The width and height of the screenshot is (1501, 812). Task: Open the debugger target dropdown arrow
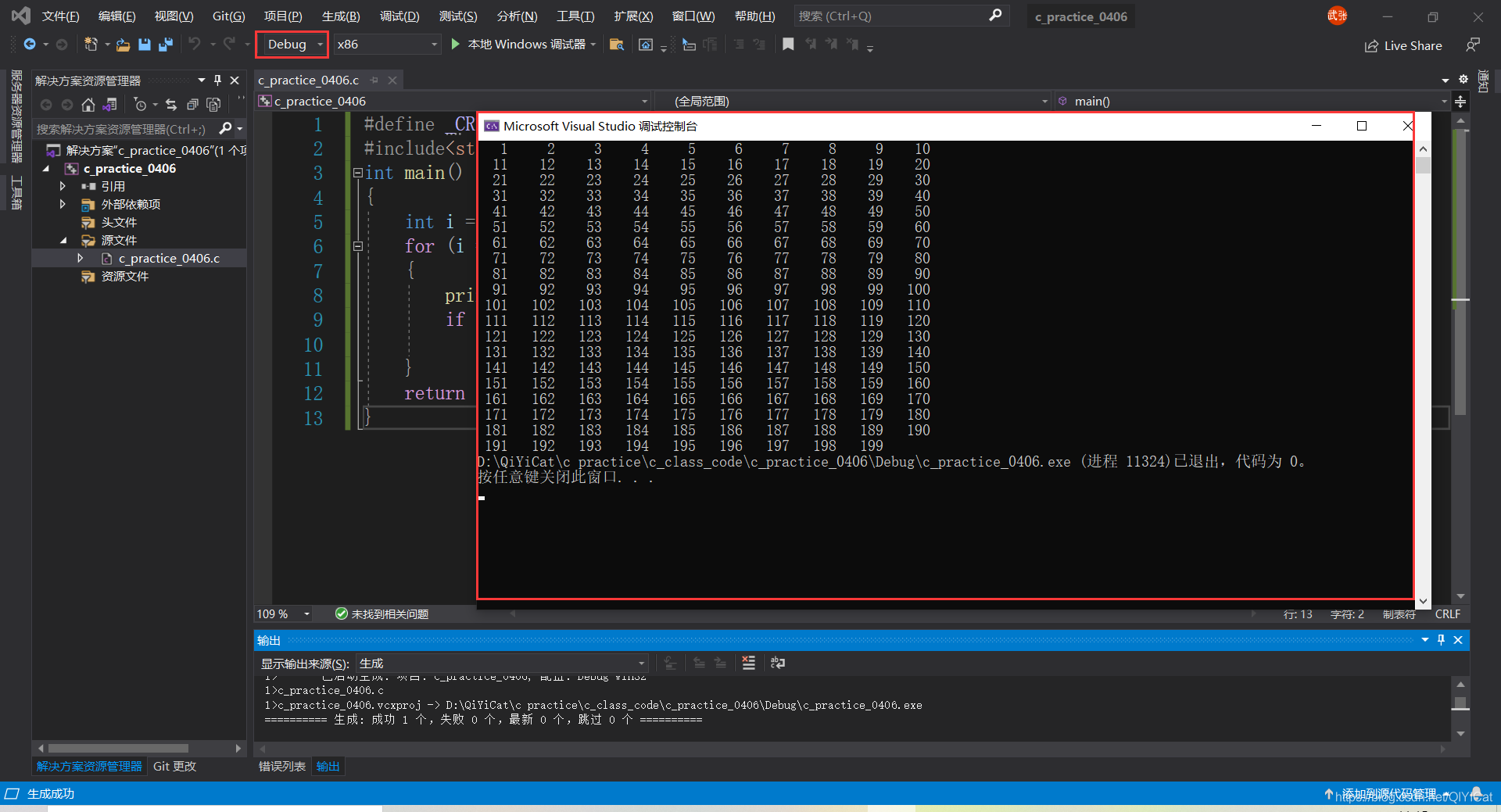coord(593,45)
